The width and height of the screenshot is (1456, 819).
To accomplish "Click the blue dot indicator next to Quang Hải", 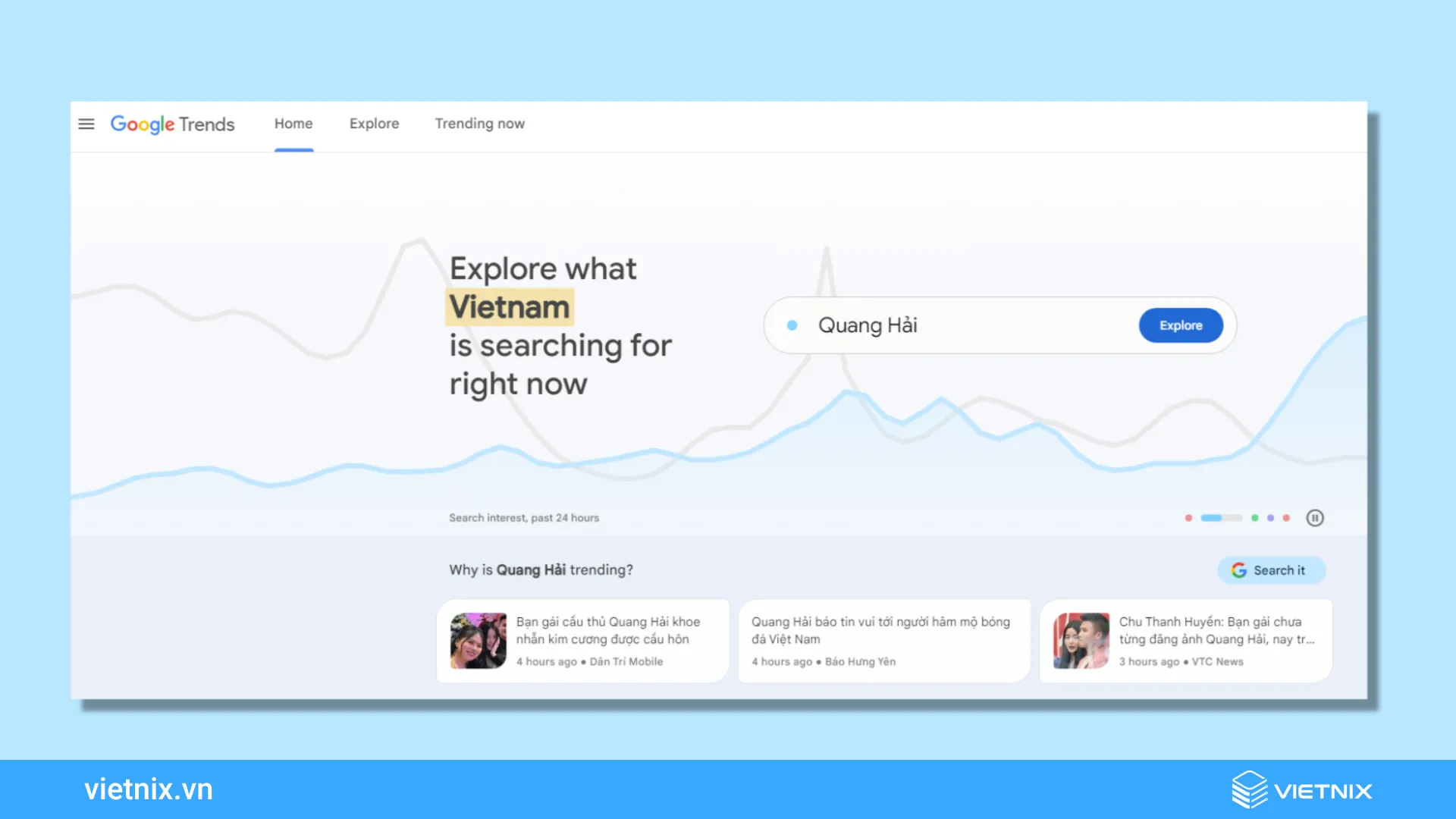I will point(796,325).
